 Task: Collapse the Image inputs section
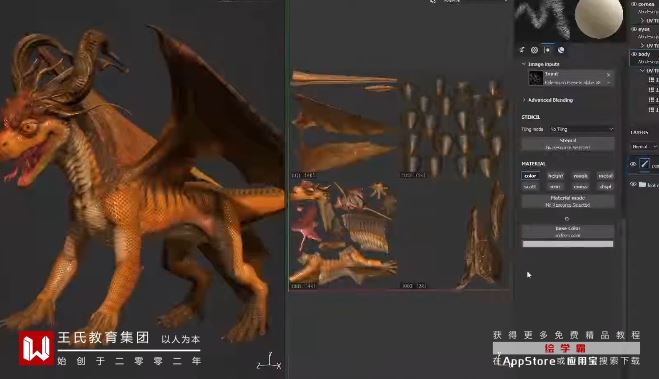(x=524, y=64)
